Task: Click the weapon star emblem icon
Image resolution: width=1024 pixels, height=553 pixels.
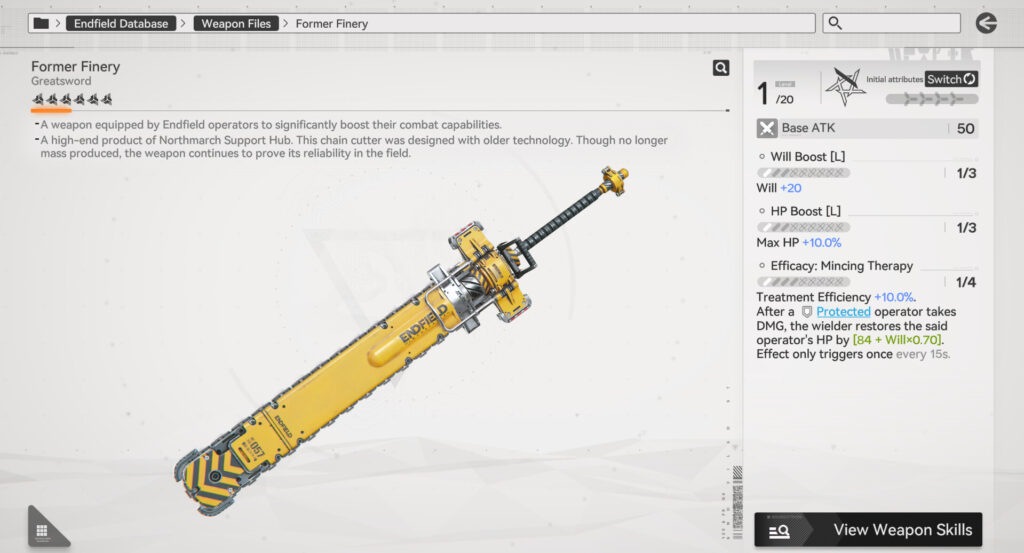Action: tap(845, 88)
